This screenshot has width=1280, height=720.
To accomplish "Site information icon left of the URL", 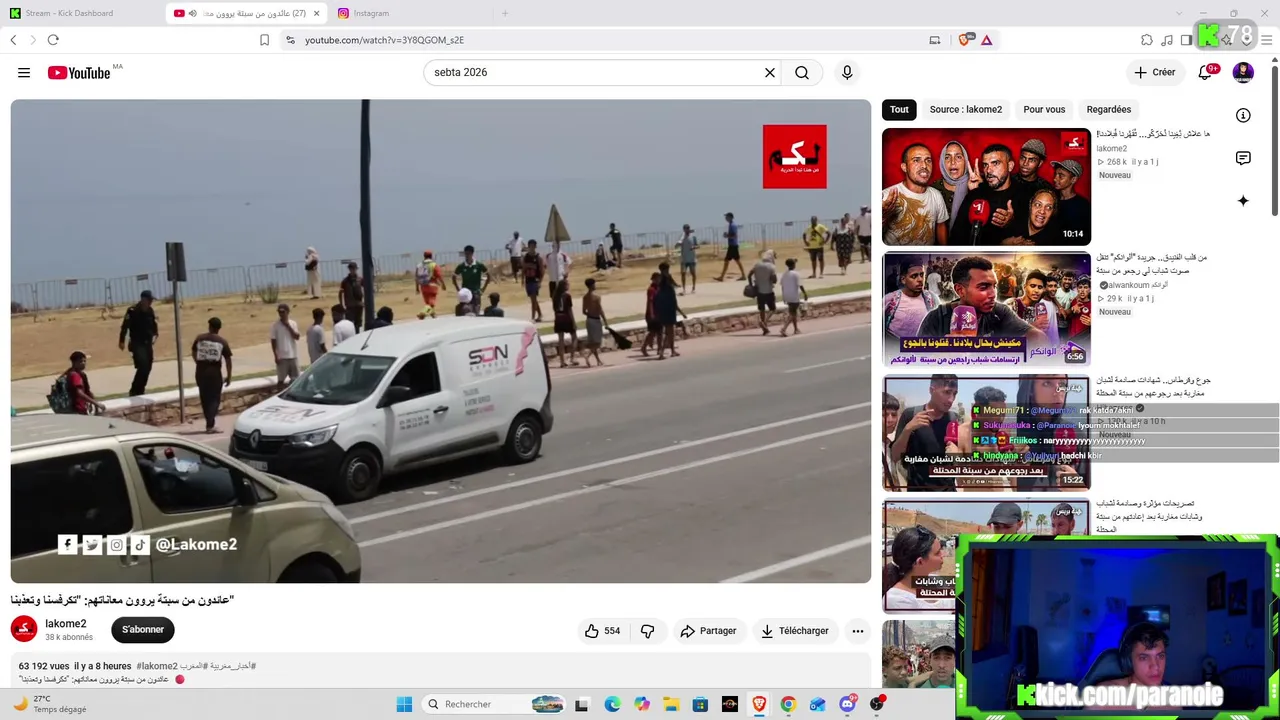I will point(290,40).
